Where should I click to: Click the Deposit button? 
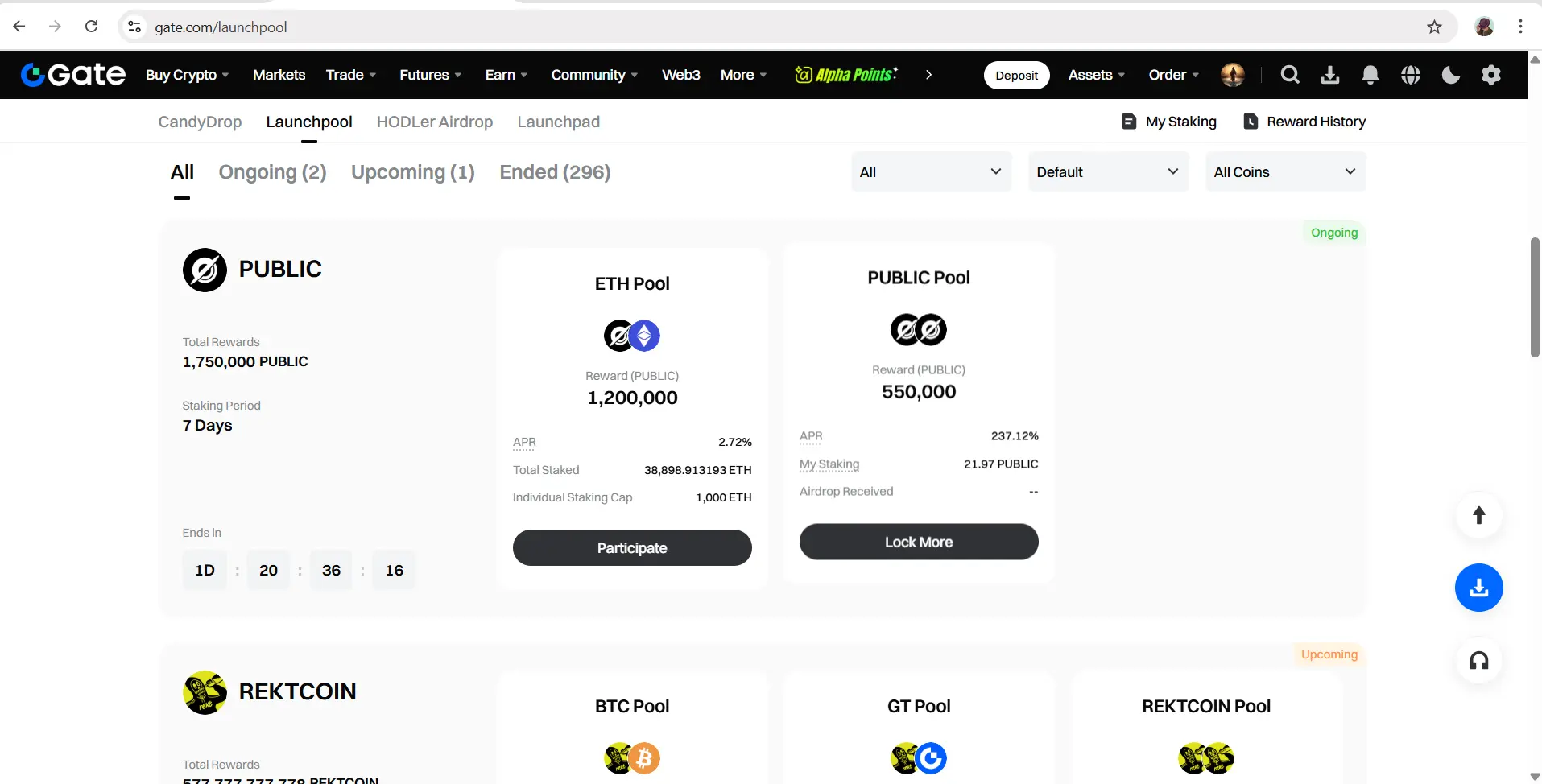pyautogui.click(x=1017, y=75)
